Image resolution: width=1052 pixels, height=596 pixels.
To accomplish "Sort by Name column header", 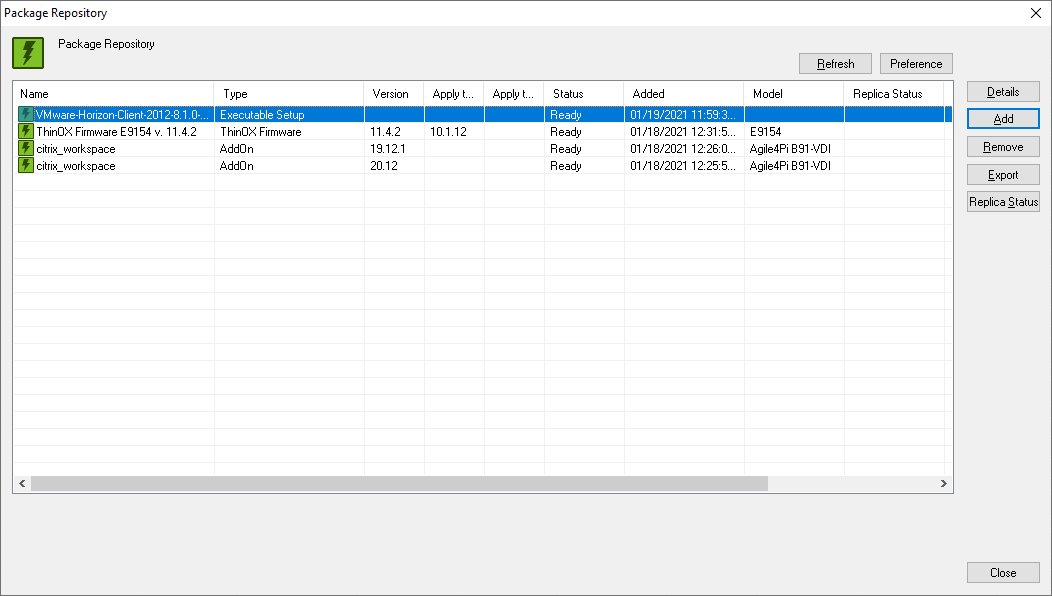I will tap(113, 94).
